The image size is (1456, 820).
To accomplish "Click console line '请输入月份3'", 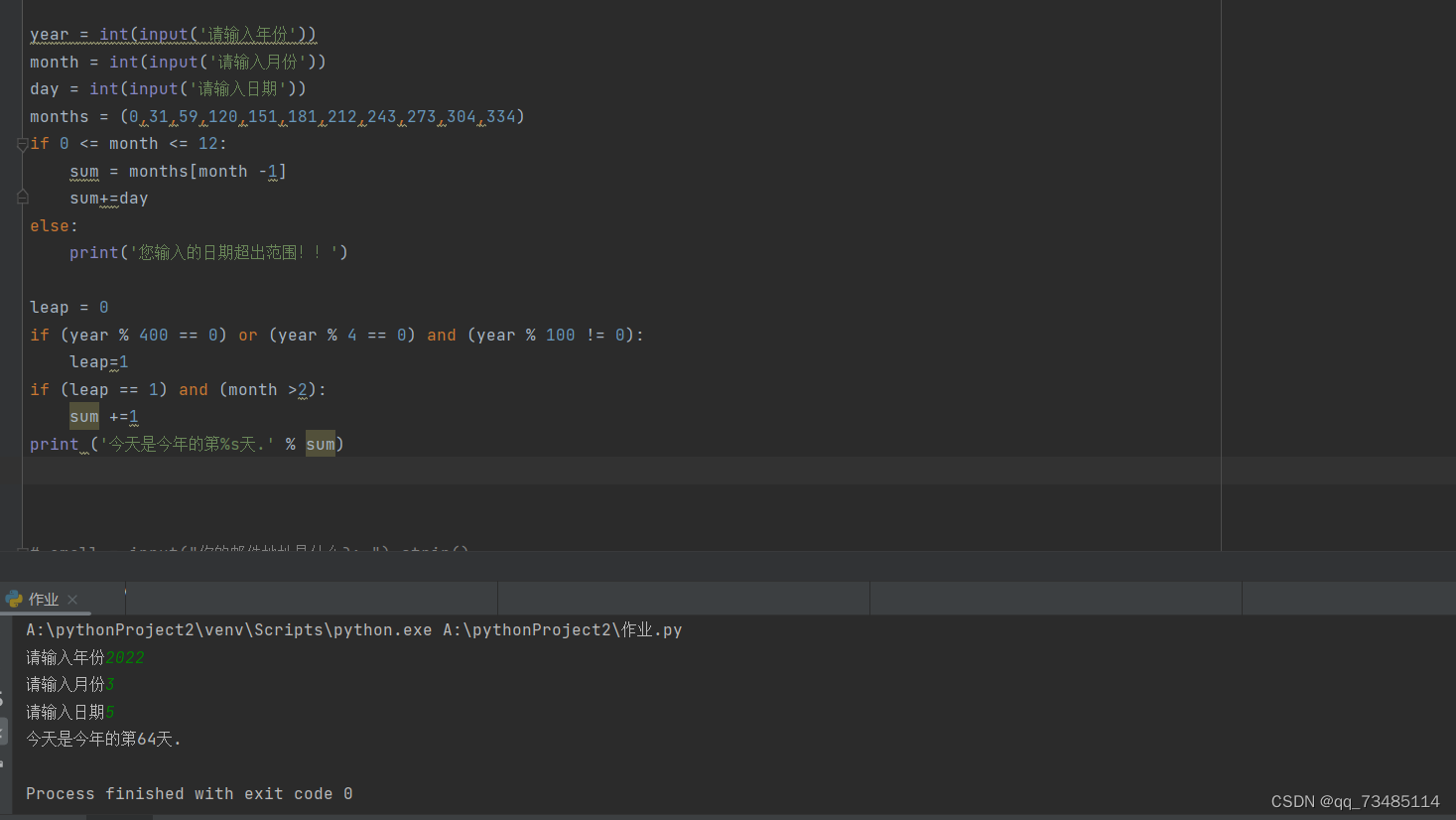I will [70, 685].
